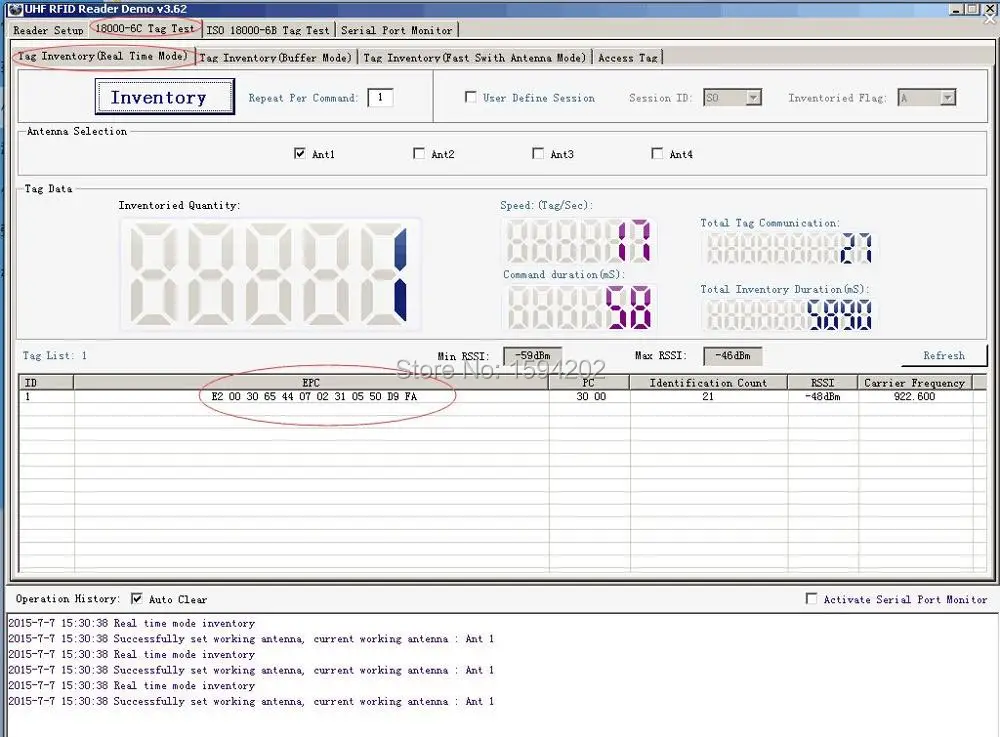Screen dimensions: 1000x737
Task: Switch to ISO 18000-6B Tag Test tab
Action: pyautogui.click(x=267, y=30)
